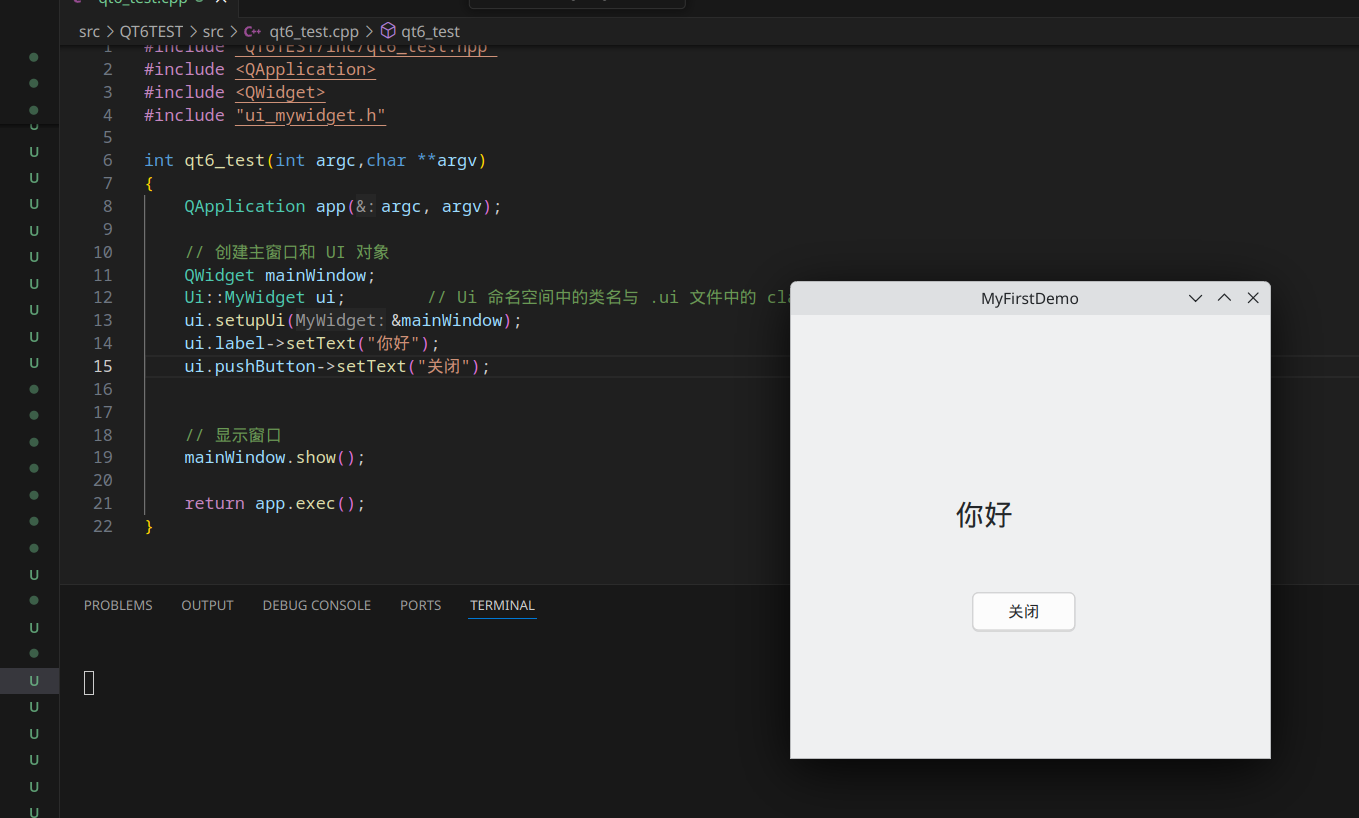Follow the QApplication include link
Screen dimensions: 1359x818
click(x=305, y=69)
